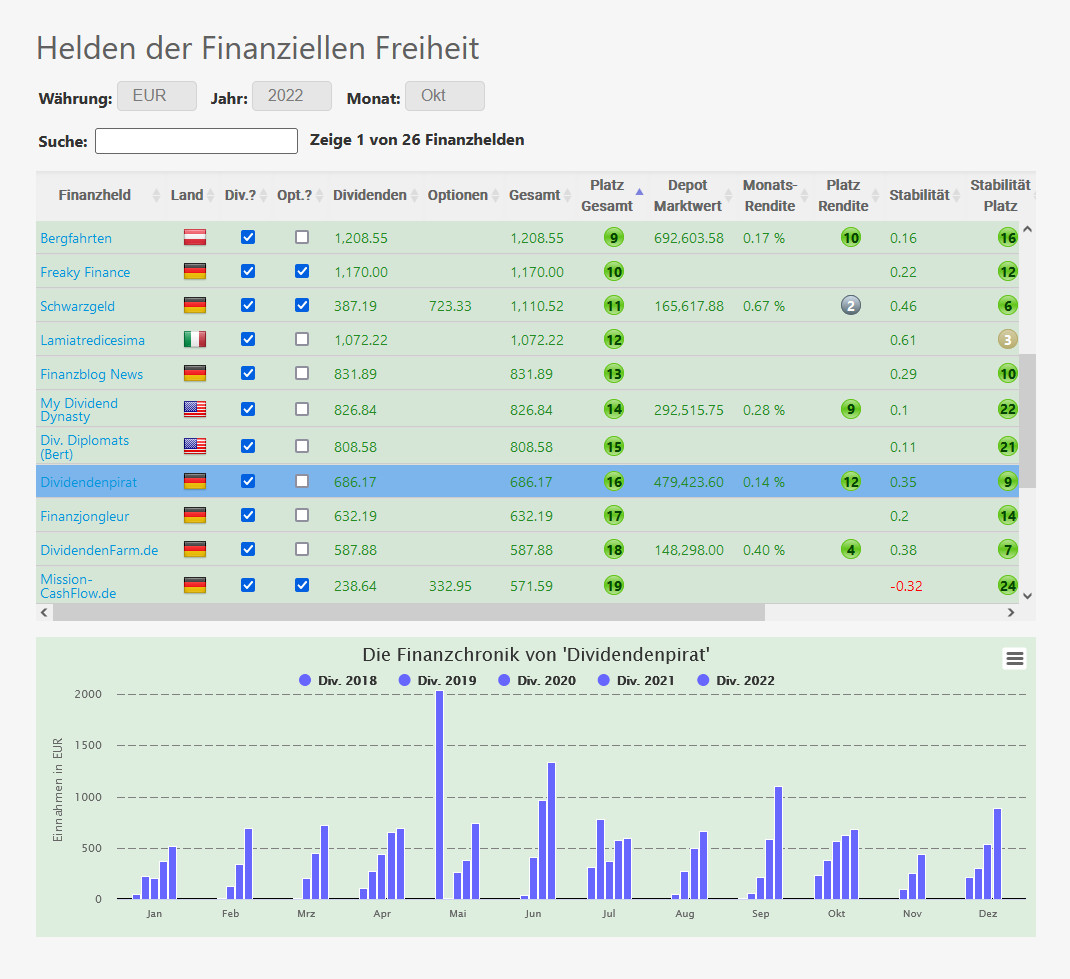
Task: Click the Italian flag for Lamiatredicesima
Action: coord(195,340)
